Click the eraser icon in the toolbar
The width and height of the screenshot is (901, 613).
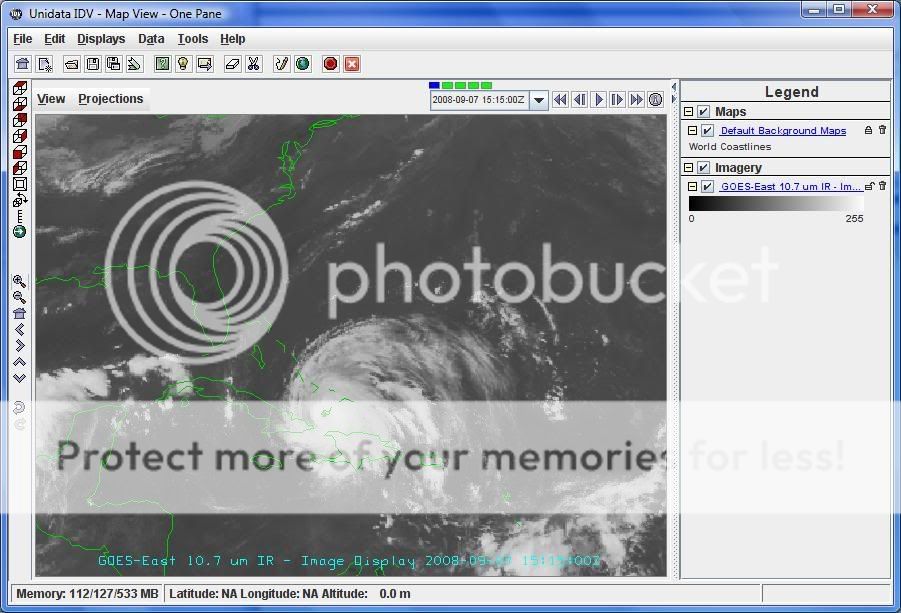[x=232, y=64]
